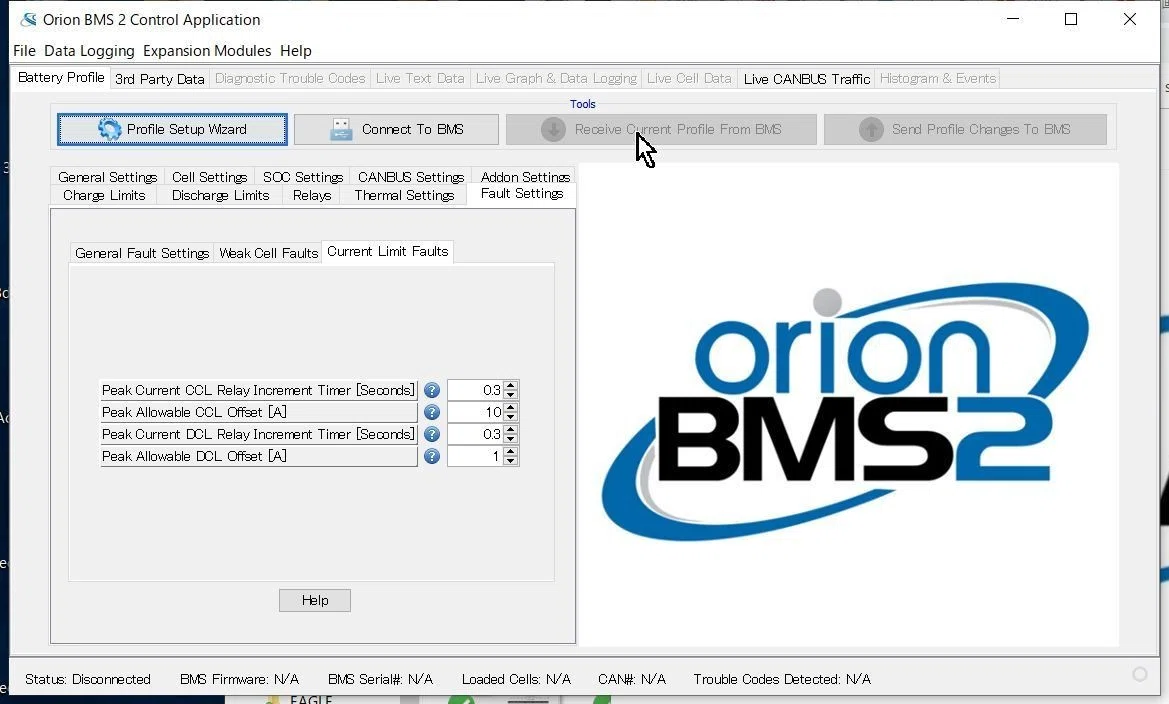Click the Peak Allowable CCL Offset field
The height and width of the screenshot is (704, 1169).
pos(476,412)
